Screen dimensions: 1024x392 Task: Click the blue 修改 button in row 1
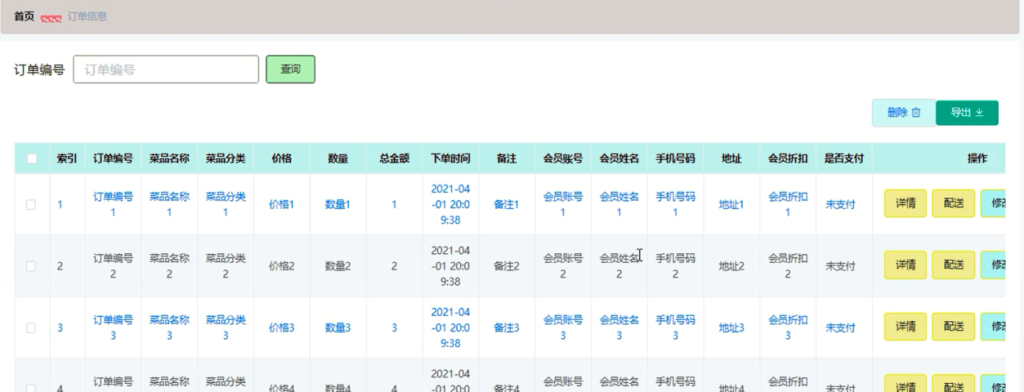[993, 203]
